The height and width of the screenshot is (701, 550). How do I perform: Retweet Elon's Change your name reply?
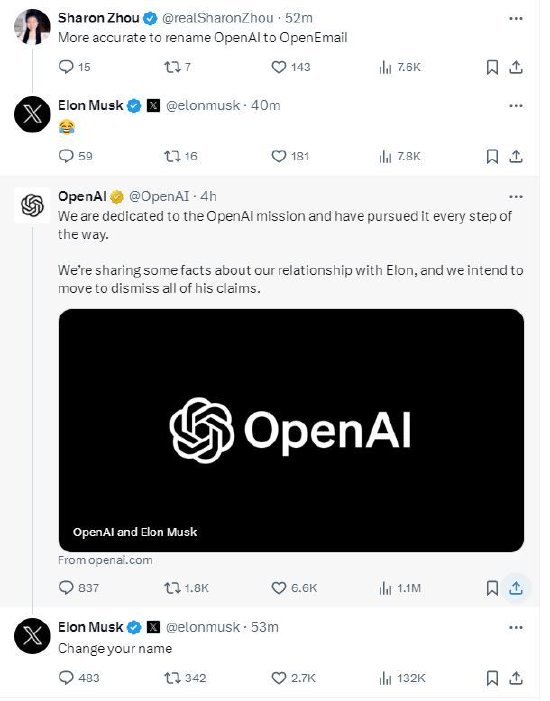172,678
